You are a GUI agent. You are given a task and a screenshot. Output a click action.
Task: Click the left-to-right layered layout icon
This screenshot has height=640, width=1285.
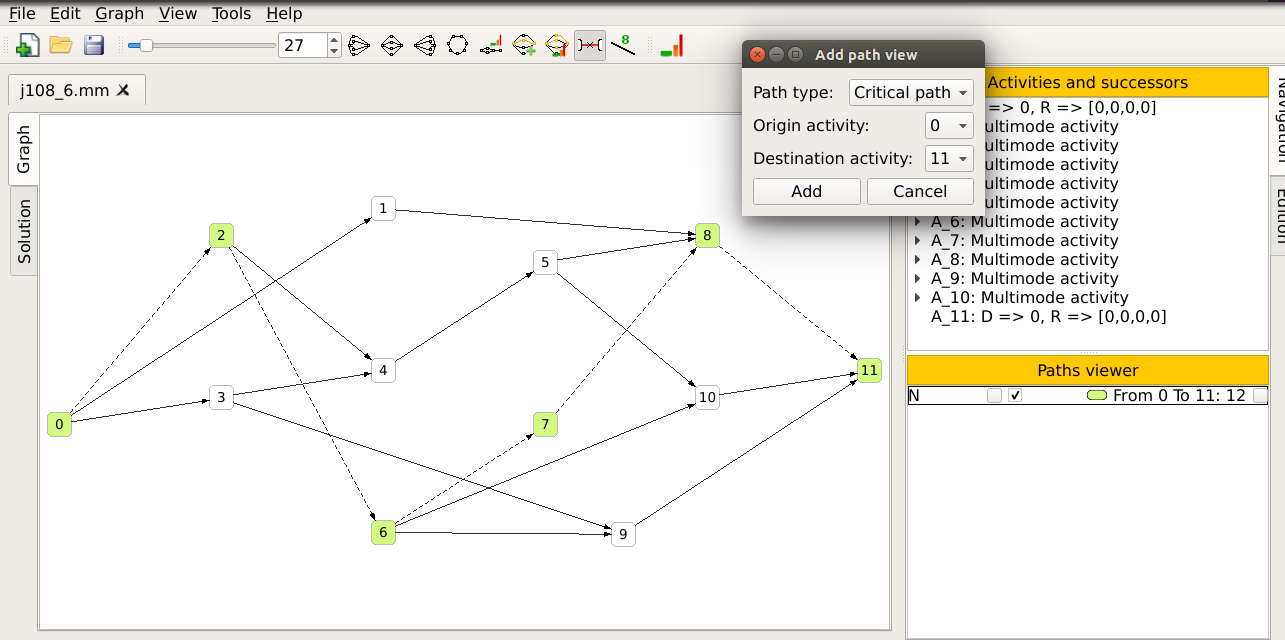pos(359,45)
